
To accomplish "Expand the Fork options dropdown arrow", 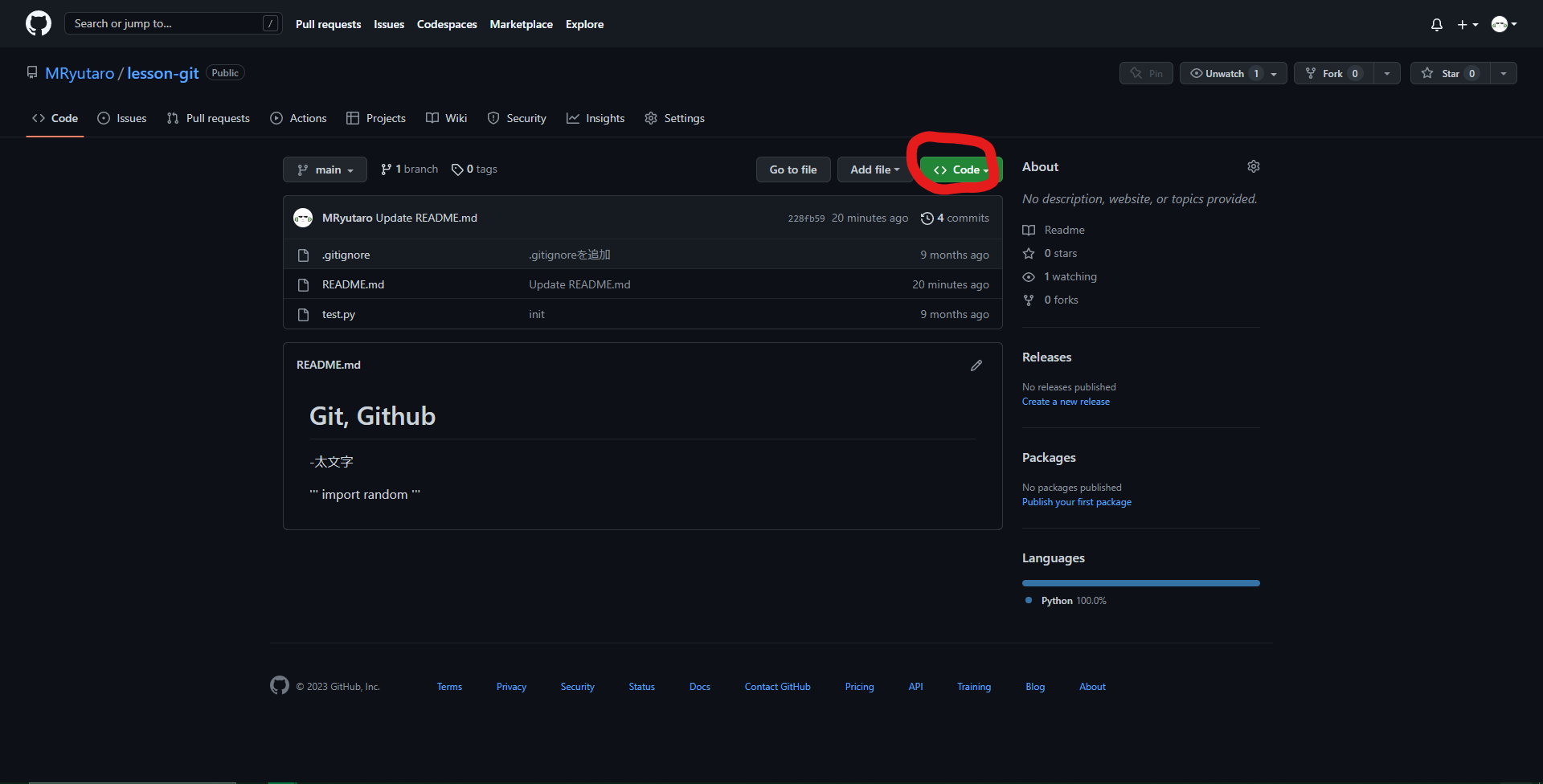I will click(x=1387, y=73).
